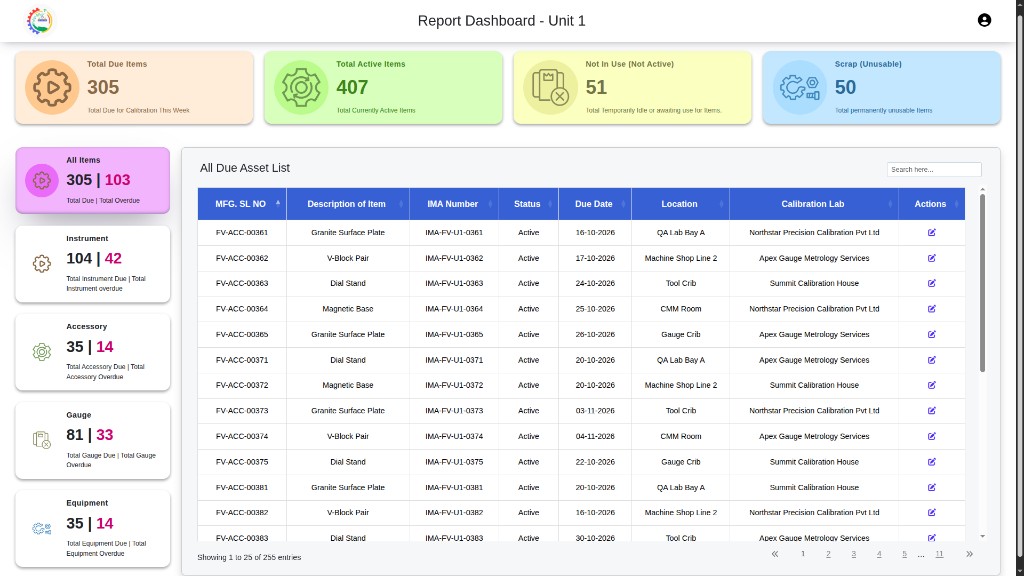Jump to page 11 of the table
This screenshot has width=1024, height=576.
(939, 554)
